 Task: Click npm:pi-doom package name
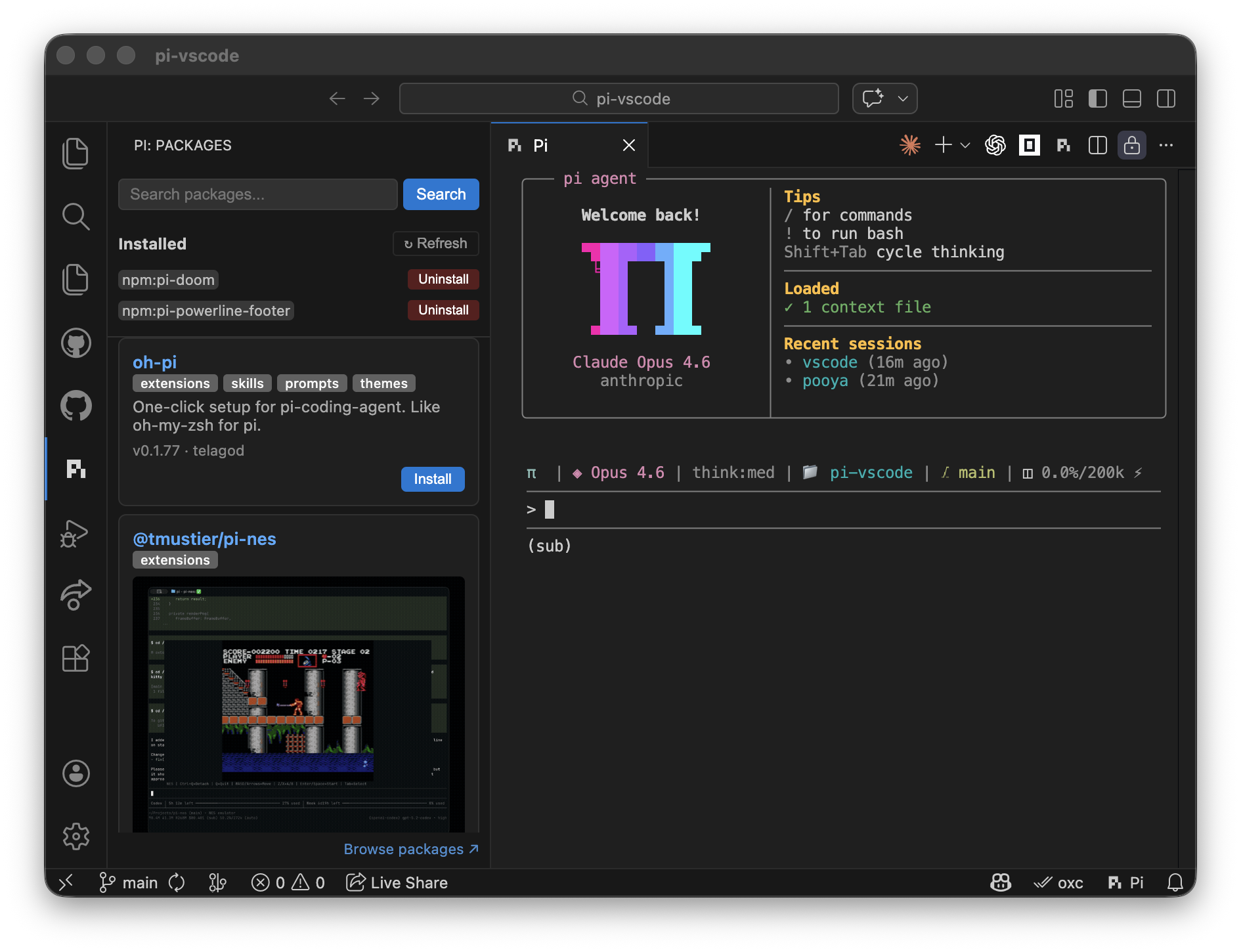[168, 280]
